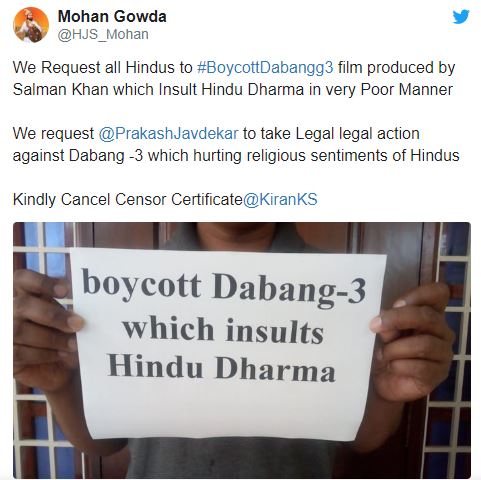Open the @KiranKS mention

280,200
